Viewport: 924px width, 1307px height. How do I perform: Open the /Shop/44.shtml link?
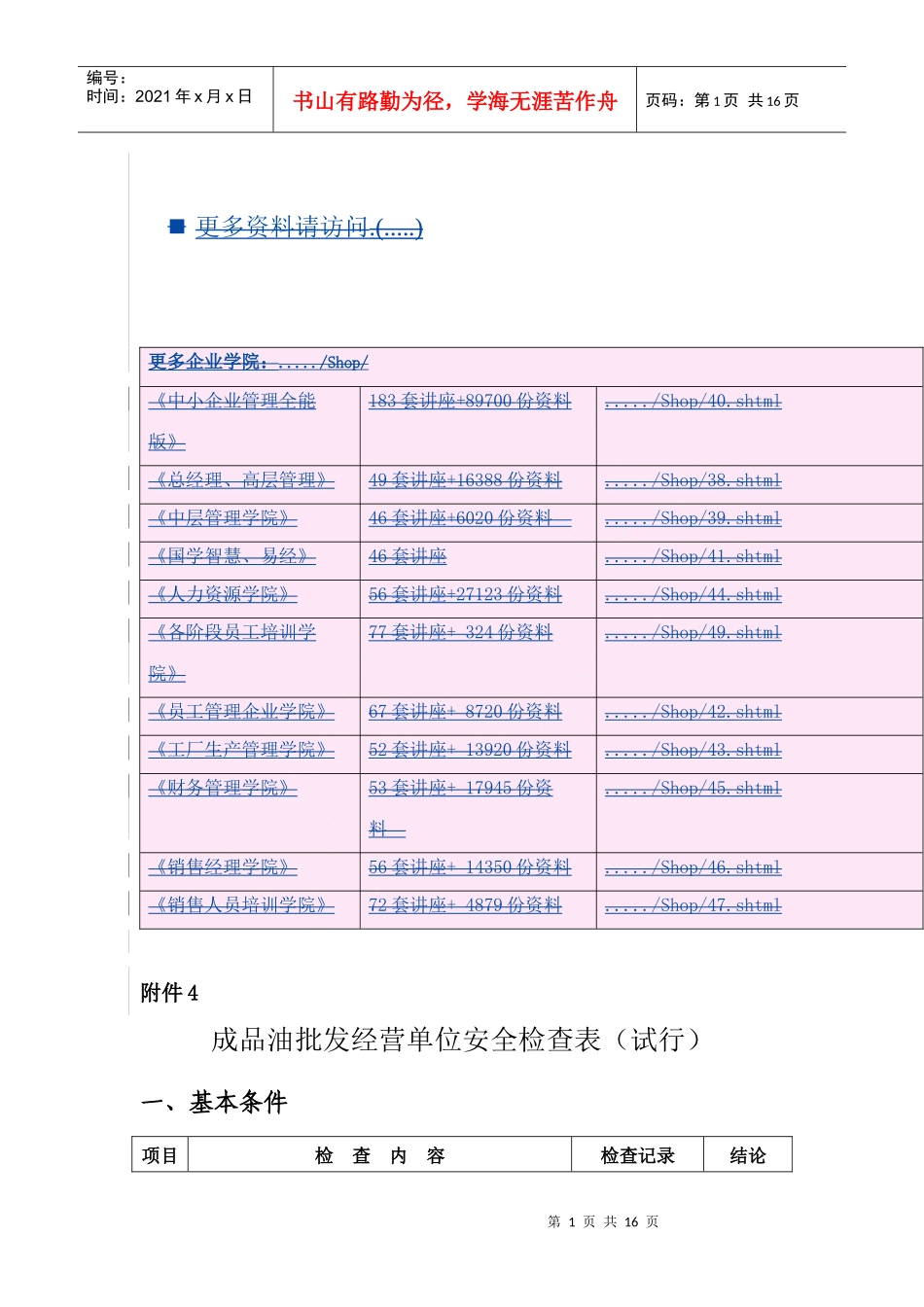tap(693, 594)
